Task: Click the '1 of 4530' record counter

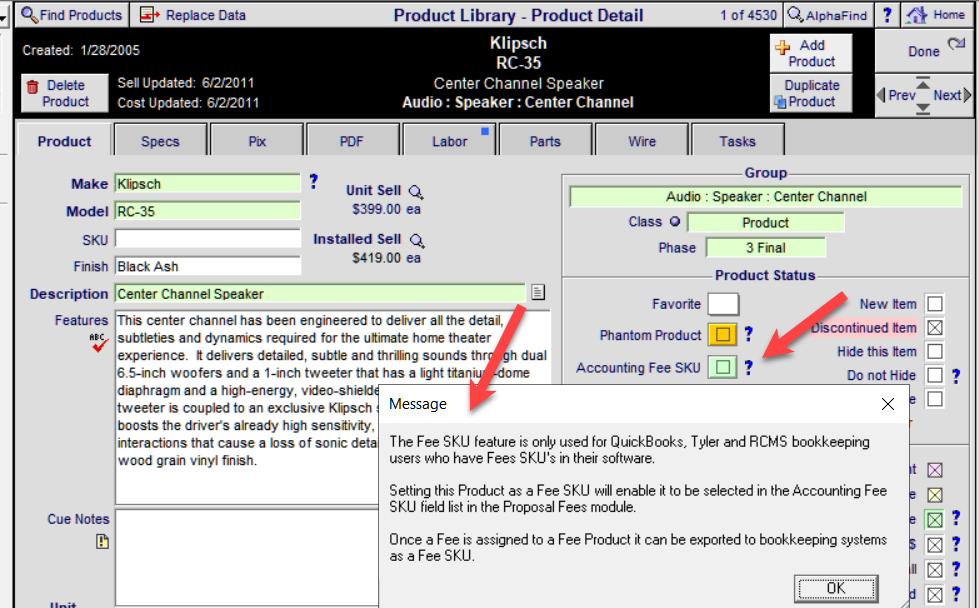Action: pyautogui.click(x=748, y=15)
